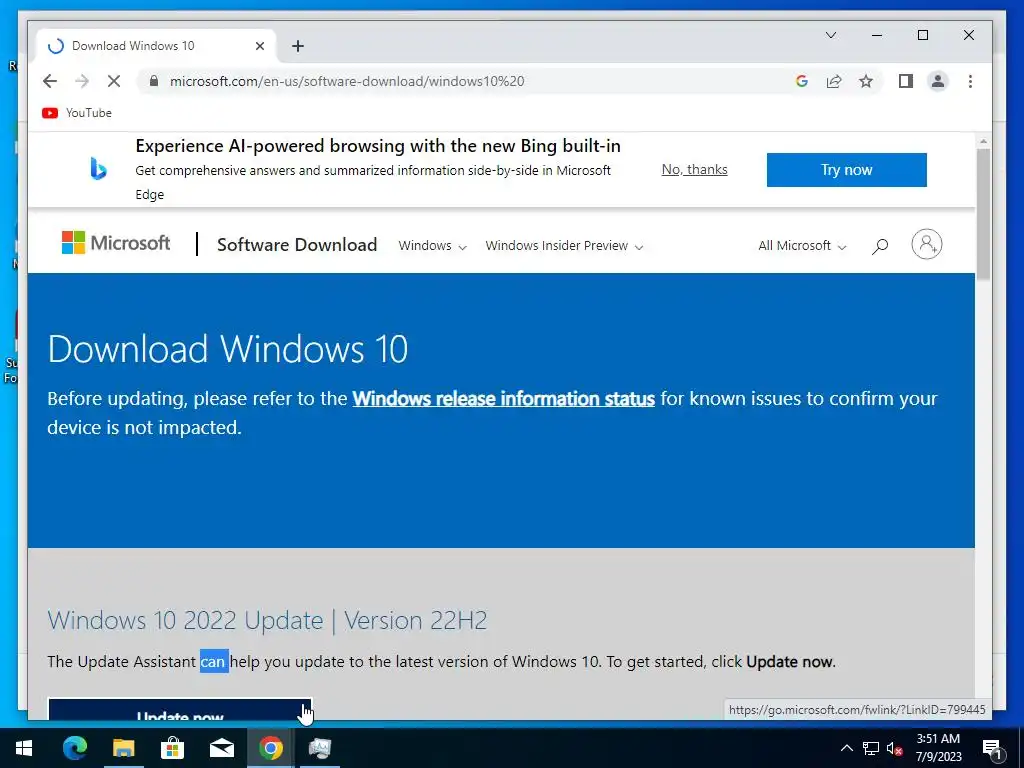The width and height of the screenshot is (1024, 768).
Task: Open Mail app from taskbar
Action: (x=221, y=748)
